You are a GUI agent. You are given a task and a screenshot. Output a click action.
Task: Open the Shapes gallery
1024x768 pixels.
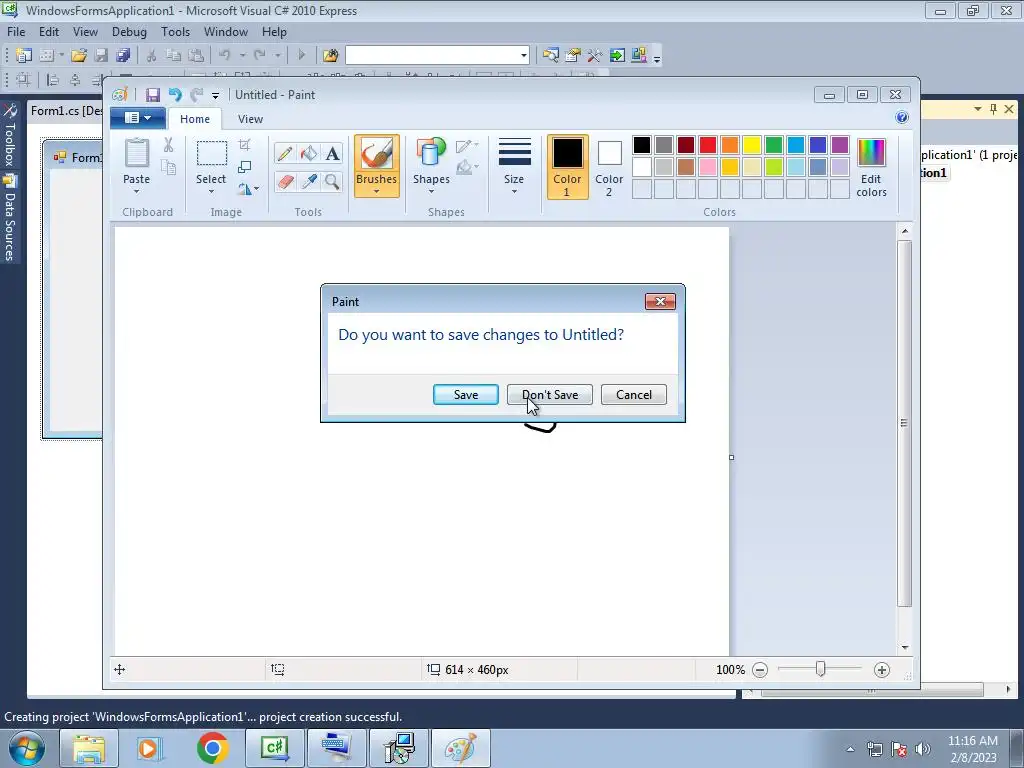click(x=431, y=166)
